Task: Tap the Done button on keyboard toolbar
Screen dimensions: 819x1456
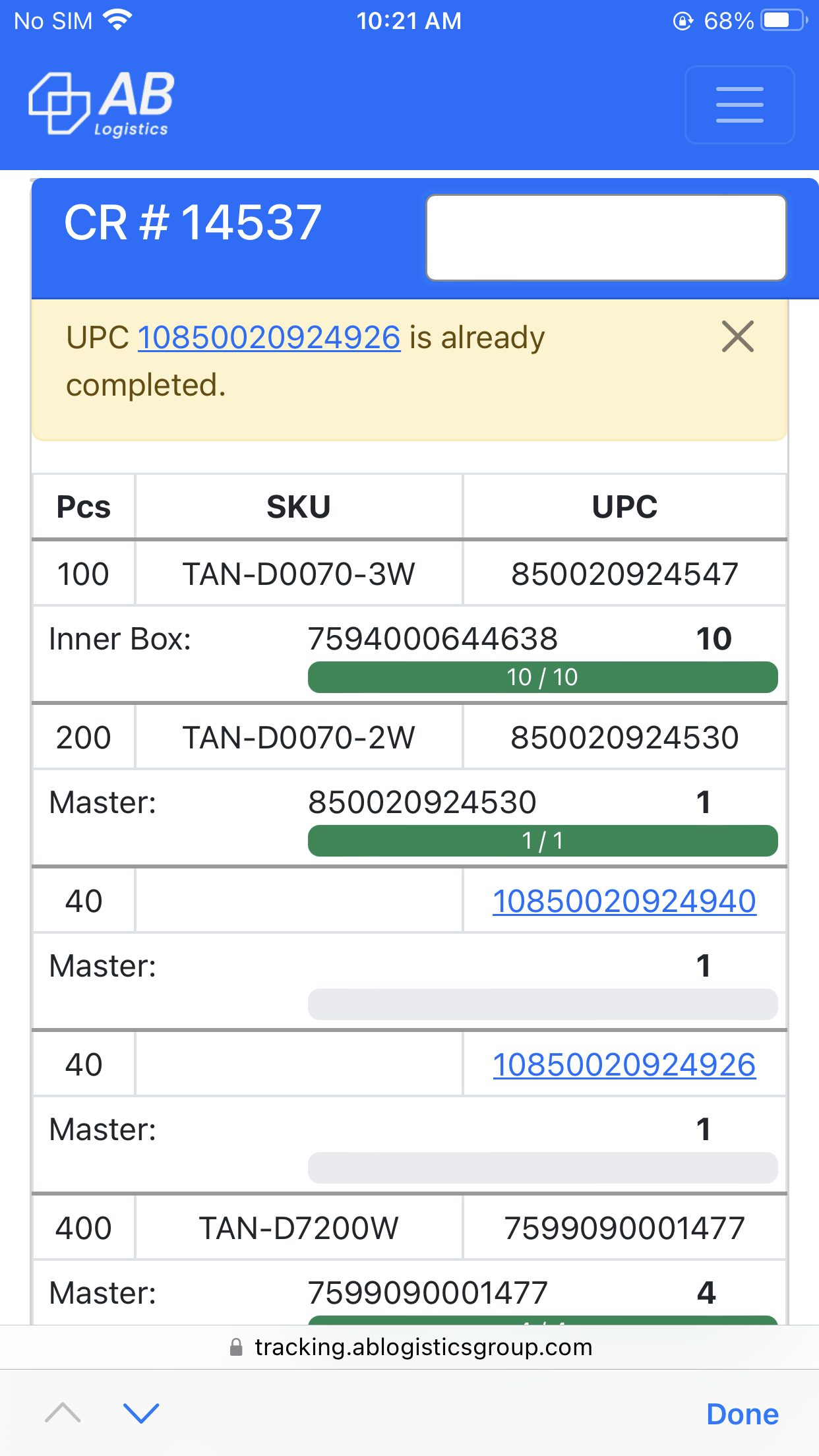Action: [x=742, y=1414]
